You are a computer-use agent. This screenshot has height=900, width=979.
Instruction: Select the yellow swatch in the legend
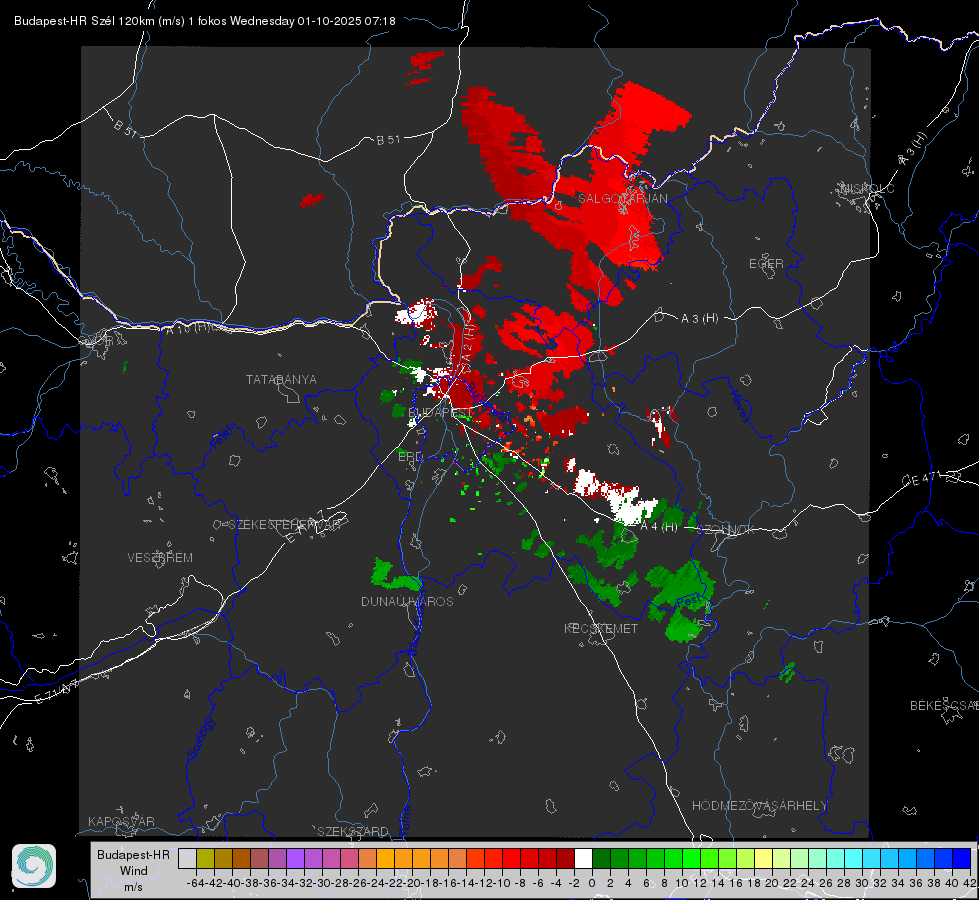764,858
